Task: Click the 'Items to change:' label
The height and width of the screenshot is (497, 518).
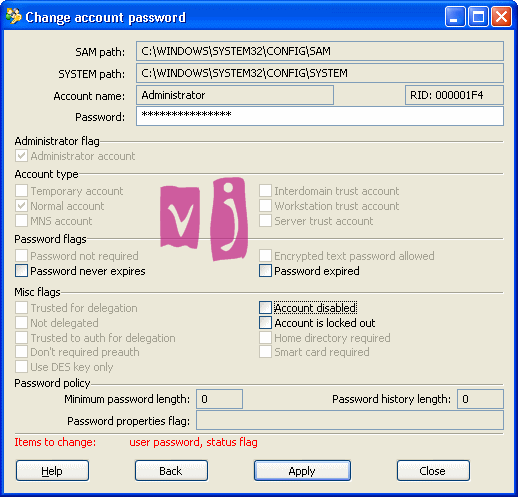Action: (55, 442)
